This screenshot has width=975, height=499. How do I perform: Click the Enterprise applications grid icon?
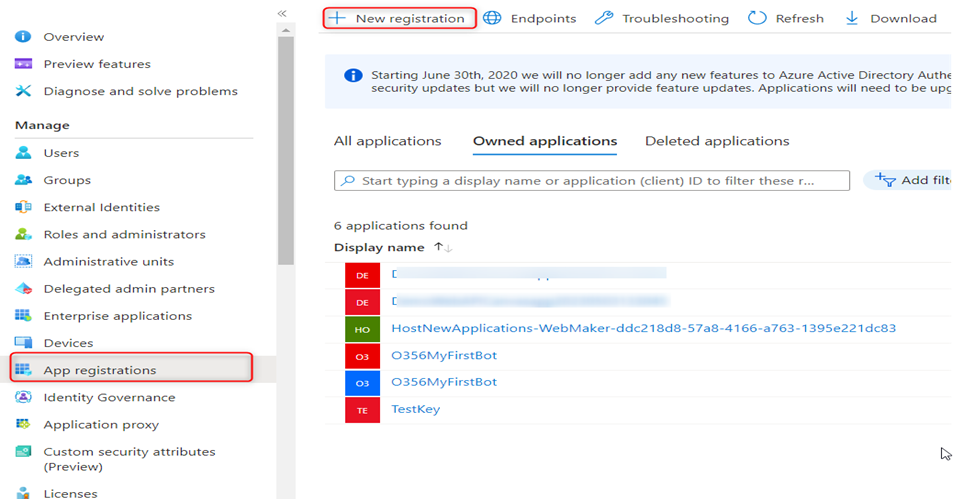point(23,315)
